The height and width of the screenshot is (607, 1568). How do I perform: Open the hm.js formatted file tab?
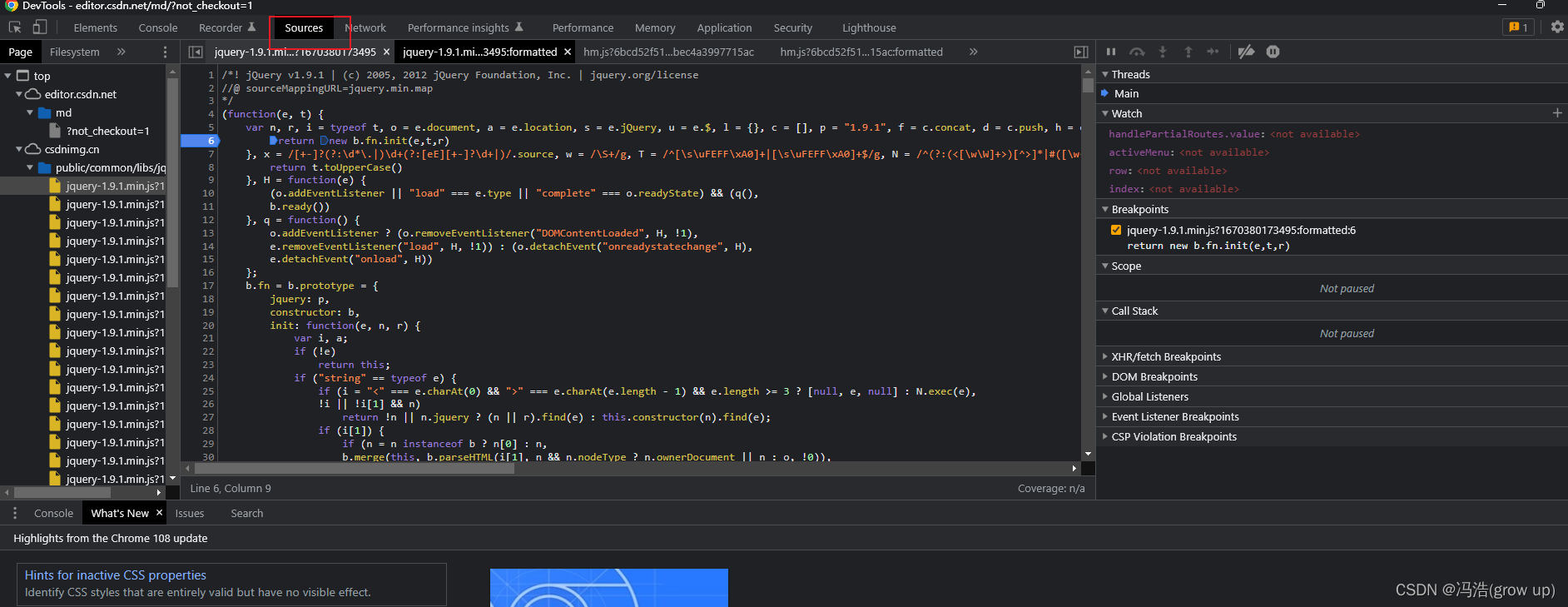(x=861, y=52)
